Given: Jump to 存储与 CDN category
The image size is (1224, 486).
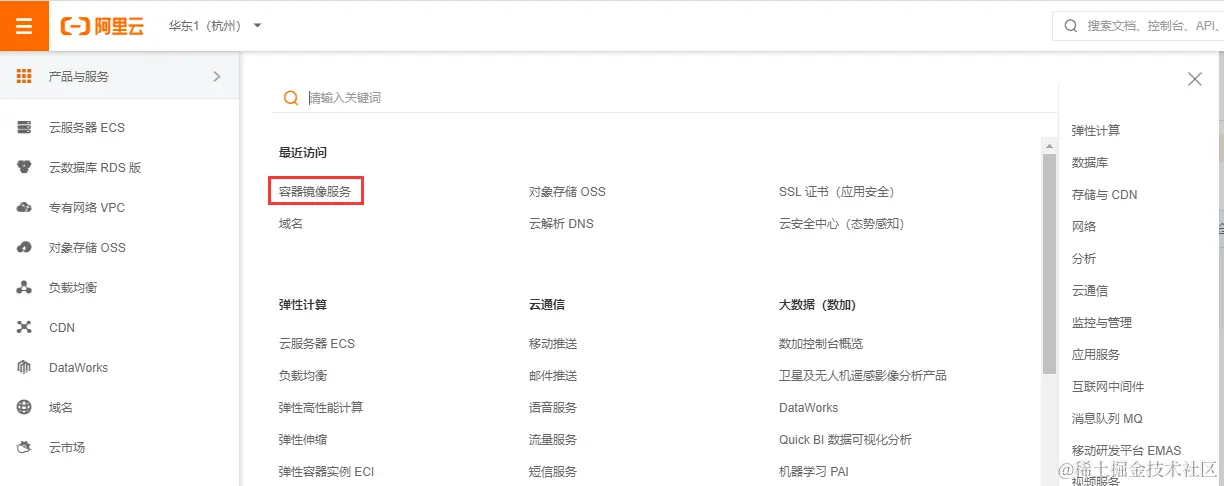Looking at the screenshot, I should [x=1104, y=194].
